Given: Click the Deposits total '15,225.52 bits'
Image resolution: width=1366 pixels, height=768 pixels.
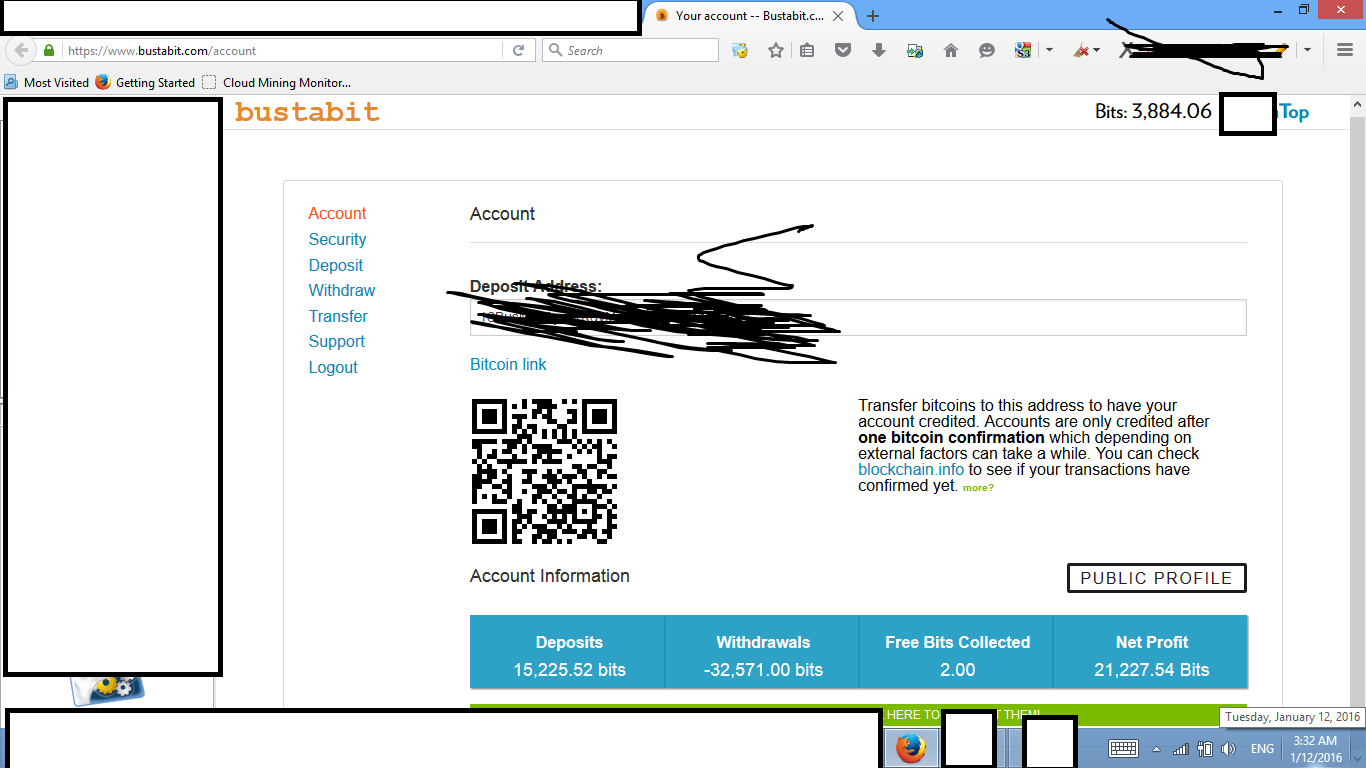Looking at the screenshot, I should (570, 670).
